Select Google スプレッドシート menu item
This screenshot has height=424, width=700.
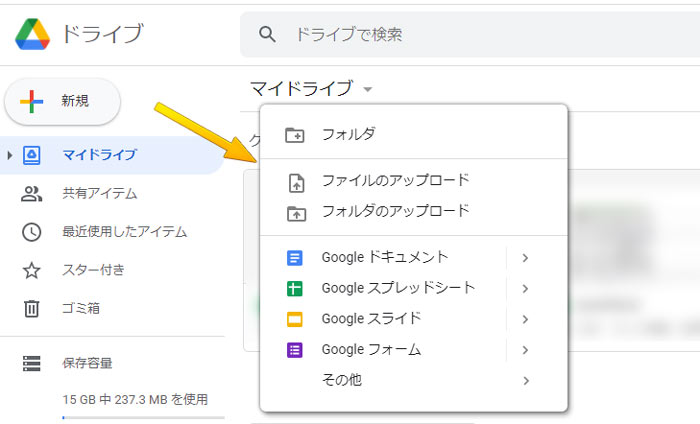coord(413,288)
